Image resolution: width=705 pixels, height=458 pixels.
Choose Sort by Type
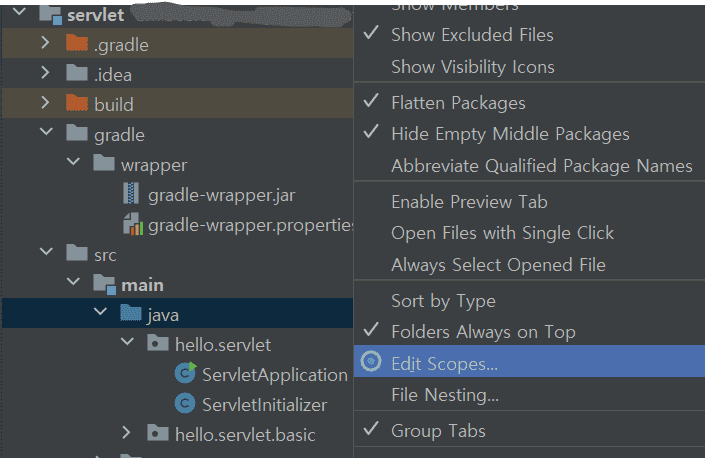[443, 300]
